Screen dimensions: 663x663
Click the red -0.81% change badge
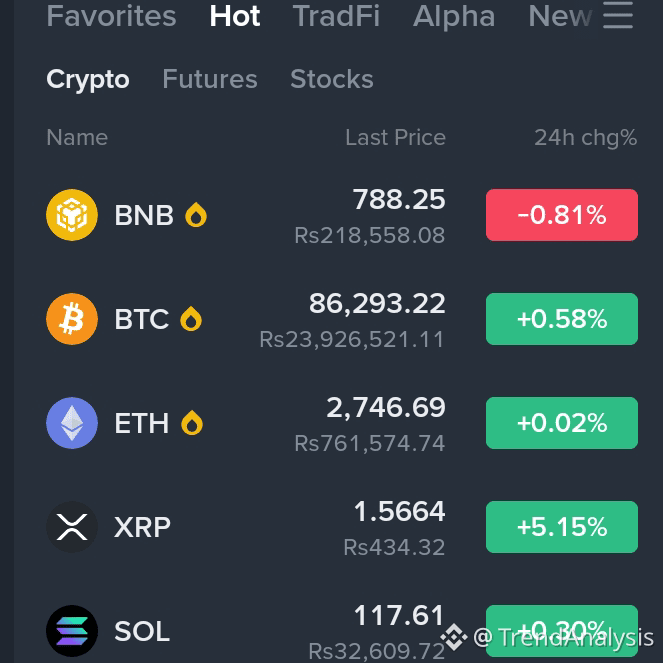tap(562, 215)
